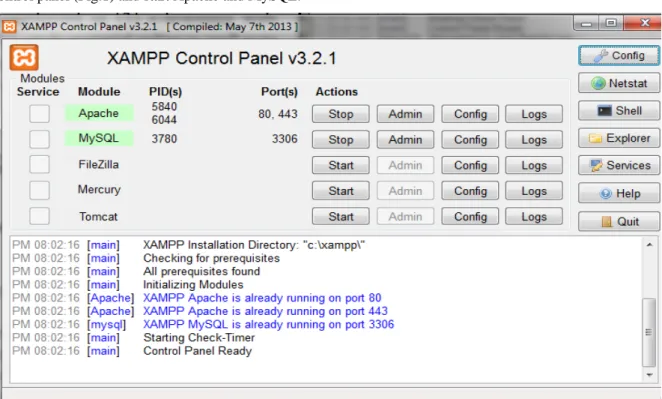Toggle the Apache service checkbox
662x399 pixels.
pos(39,114)
